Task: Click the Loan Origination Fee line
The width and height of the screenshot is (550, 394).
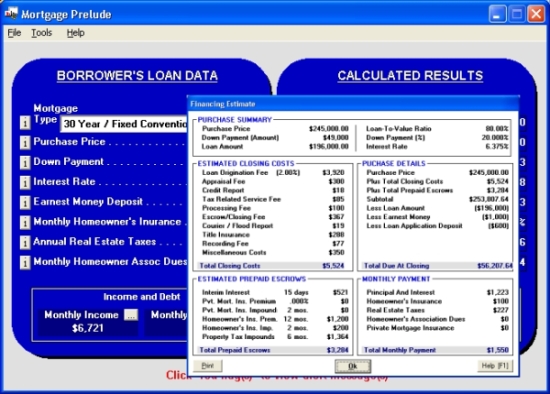Action: point(273,173)
